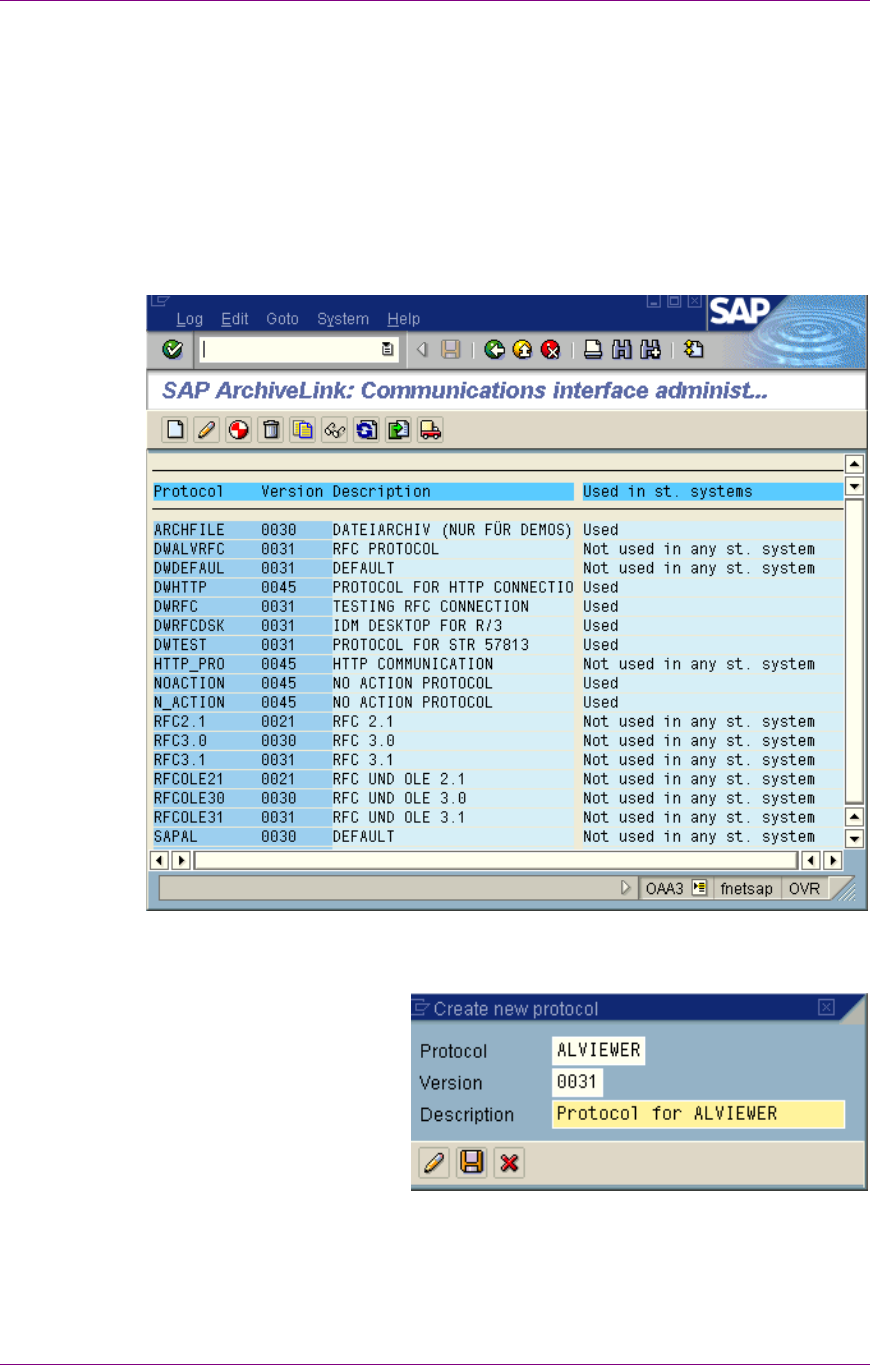Click the blue Refresh icon

point(367,430)
